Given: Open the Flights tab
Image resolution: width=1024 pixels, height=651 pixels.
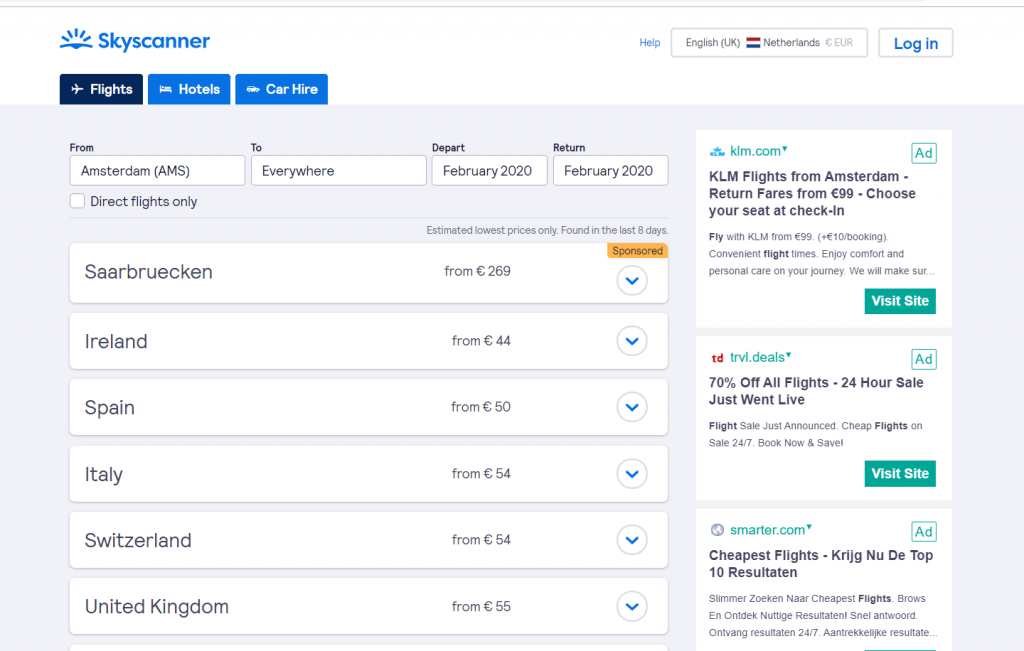Looking at the screenshot, I should (101, 89).
